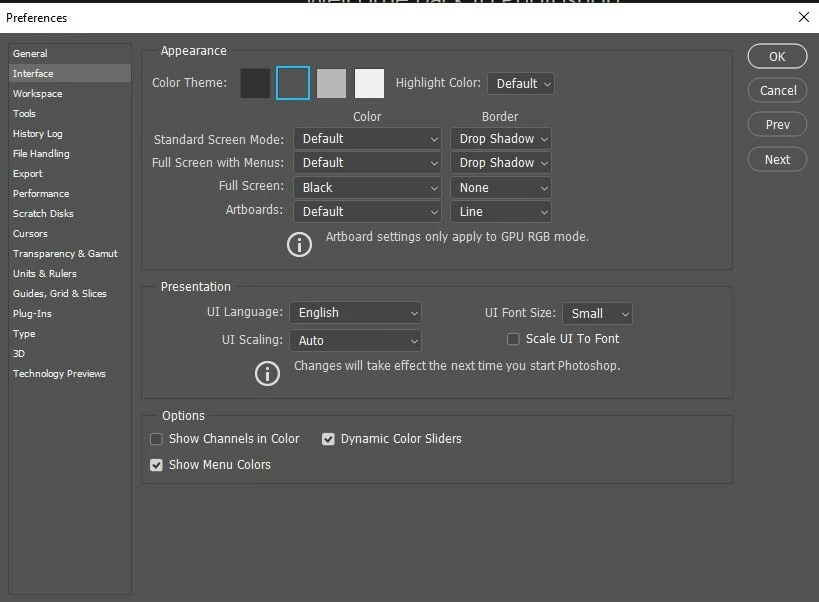Select the lightest white theme swatch
819x602 pixels.
point(369,83)
